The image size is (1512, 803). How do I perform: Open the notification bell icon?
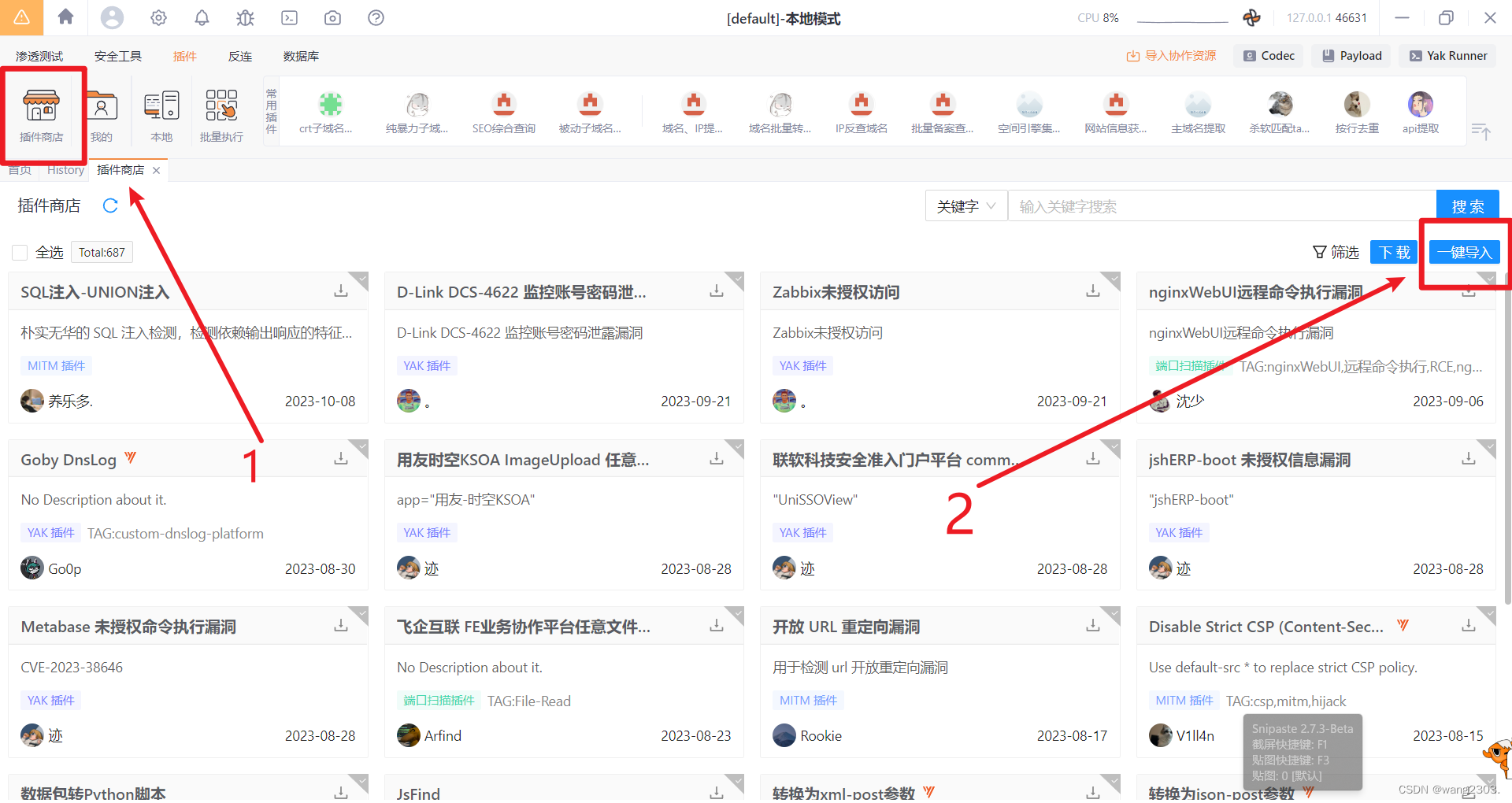pos(202,17)
